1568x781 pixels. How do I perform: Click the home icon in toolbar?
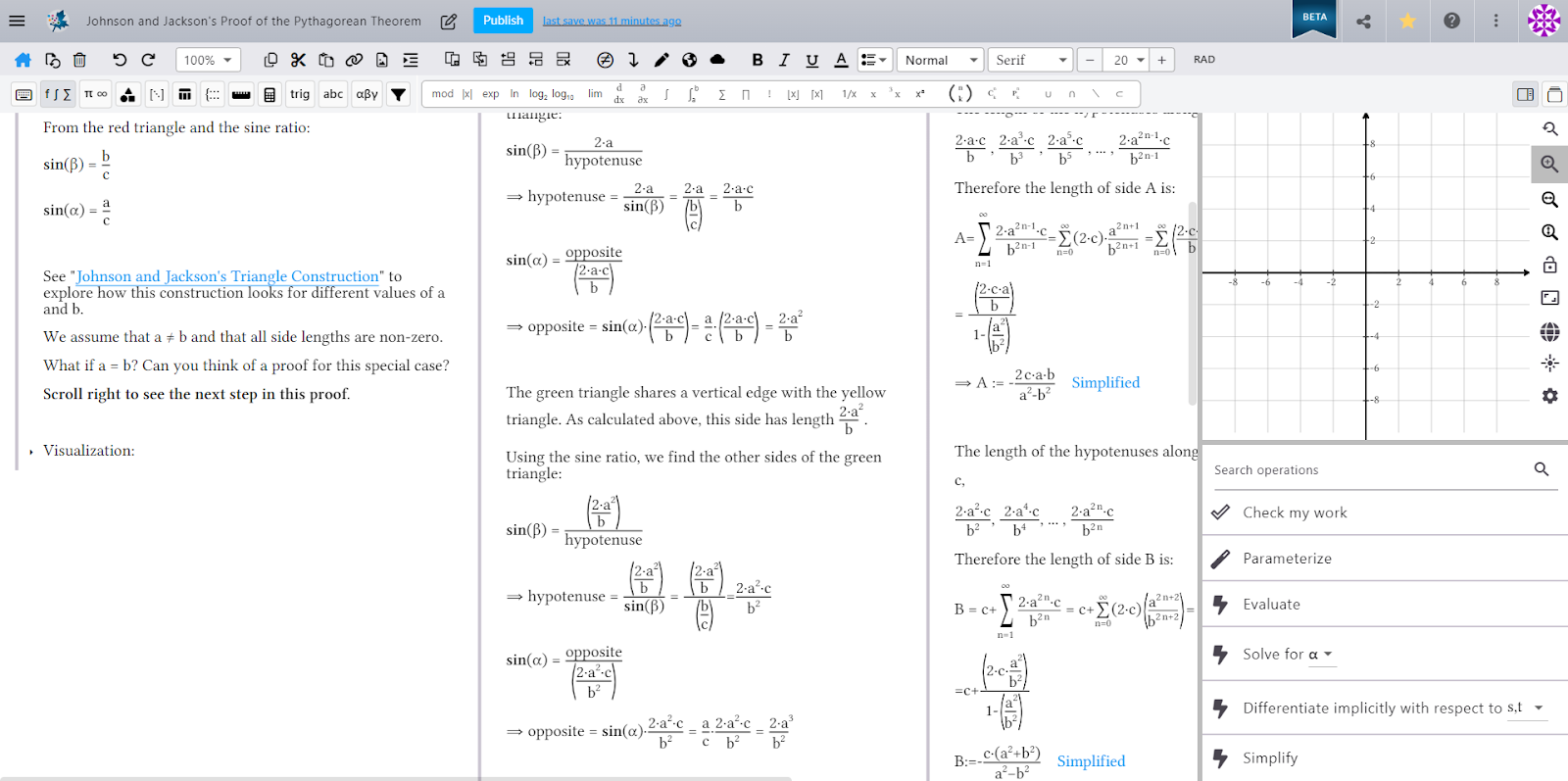[x=23, y=60]
